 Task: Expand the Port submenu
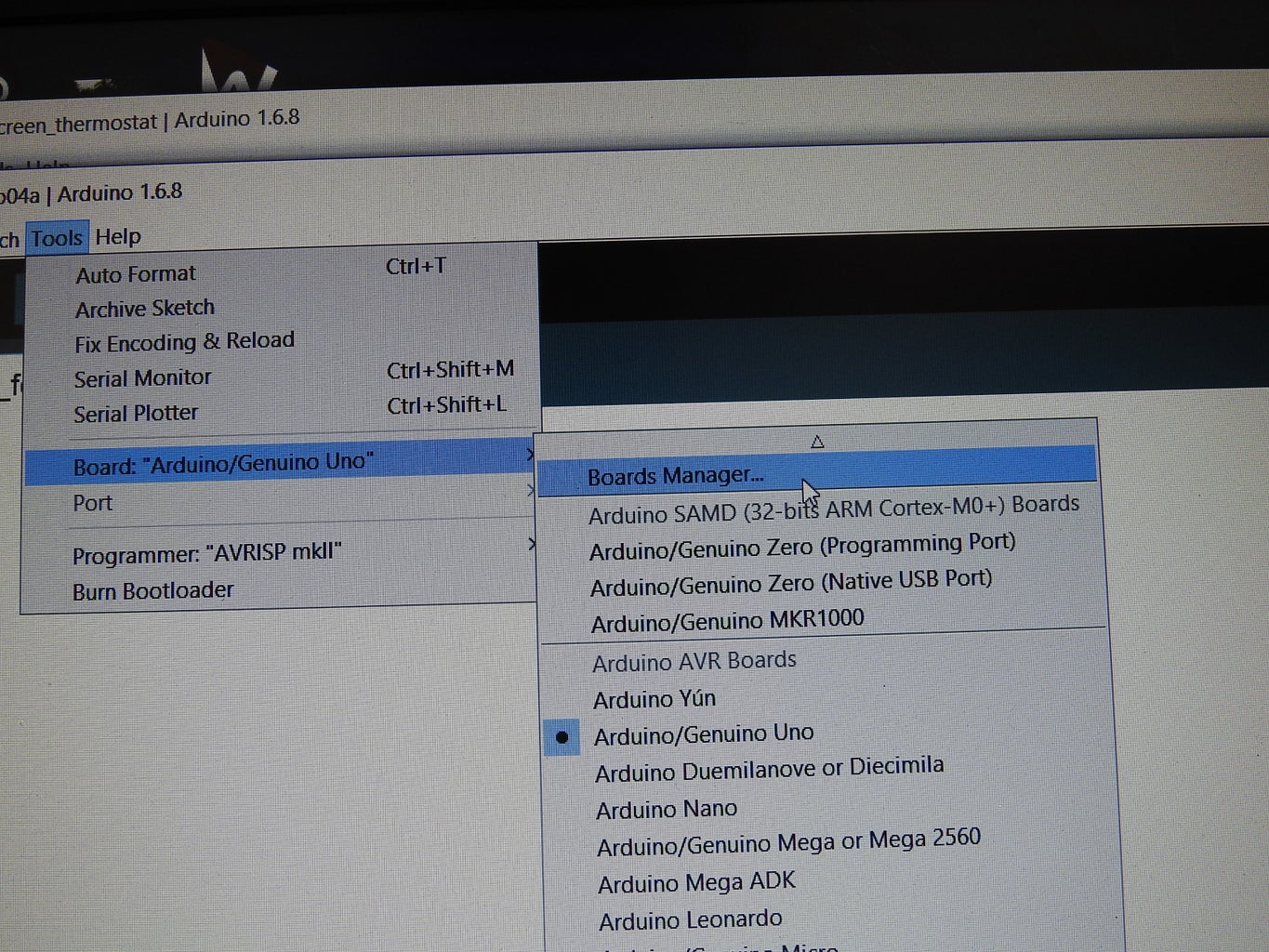point(280,502)
